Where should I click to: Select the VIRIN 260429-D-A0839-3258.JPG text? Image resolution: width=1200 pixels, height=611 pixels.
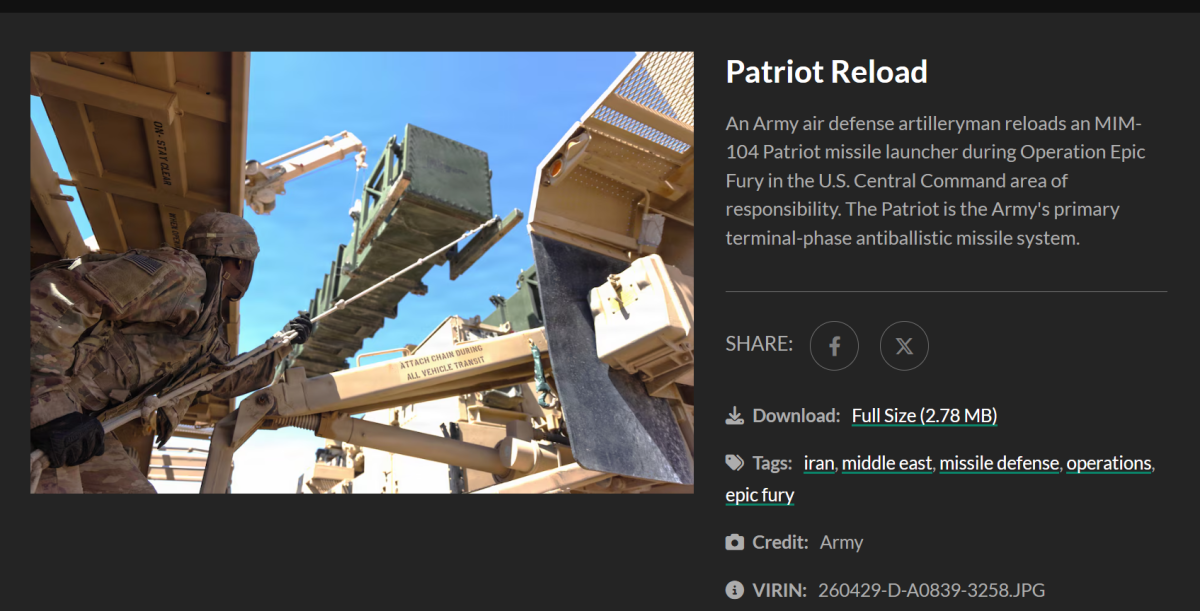click(931, 590)
